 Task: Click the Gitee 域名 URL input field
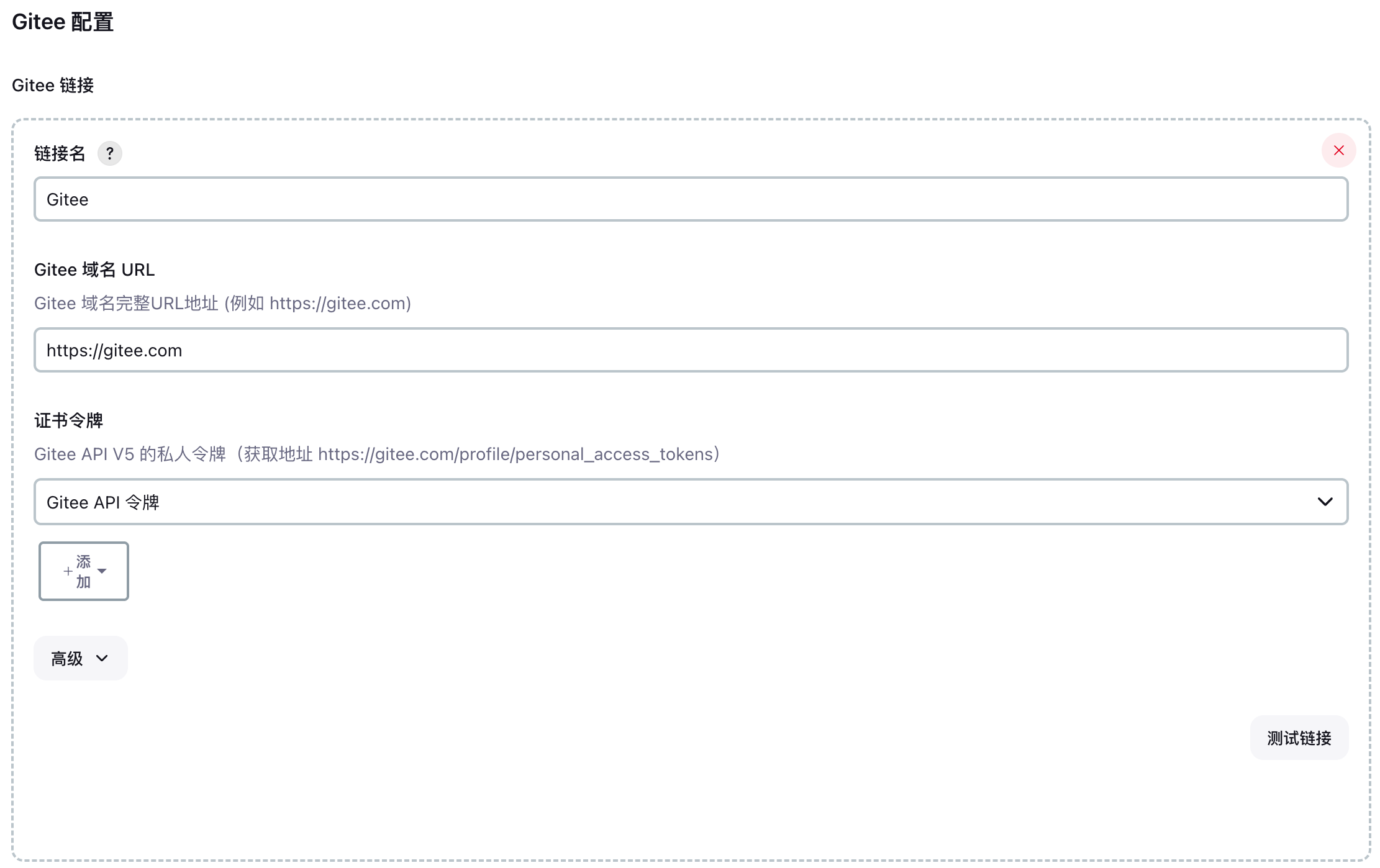tap(691, 350)
